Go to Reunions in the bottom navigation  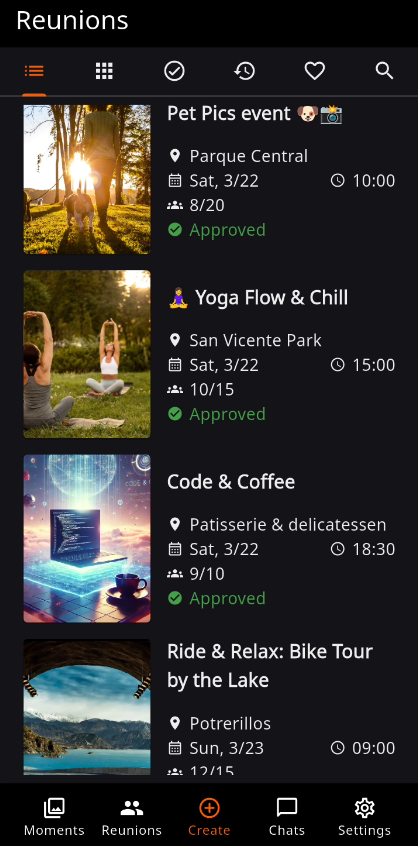click(x=132, y=816)
